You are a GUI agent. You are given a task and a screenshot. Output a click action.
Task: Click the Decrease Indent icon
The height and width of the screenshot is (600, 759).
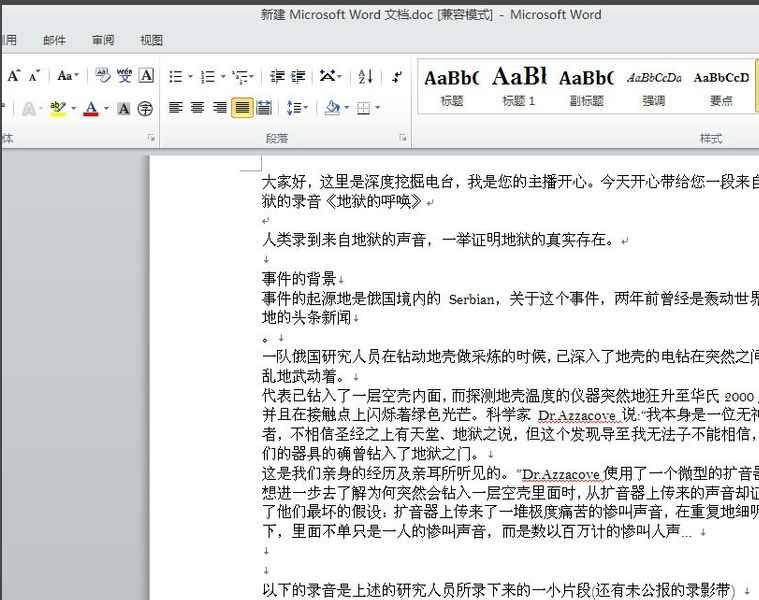(276, 76)
